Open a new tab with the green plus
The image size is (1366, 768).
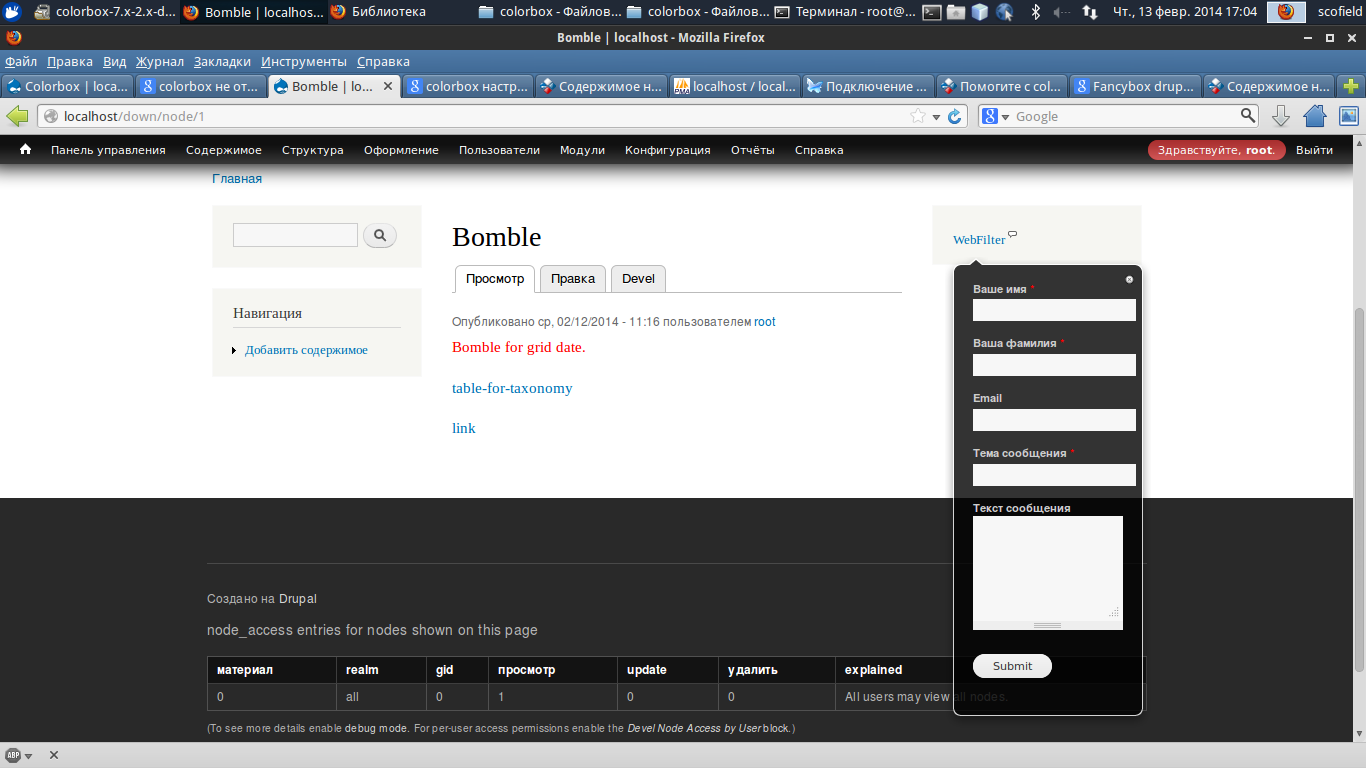pos(1351,86)
